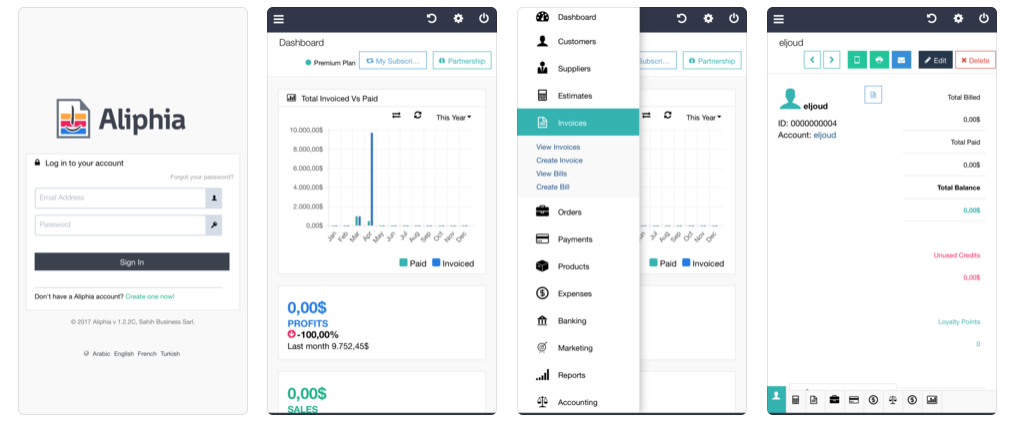Expand Expenses in the side menu
This screenshot has width=1009, height=432.
[x=578, y=294]
